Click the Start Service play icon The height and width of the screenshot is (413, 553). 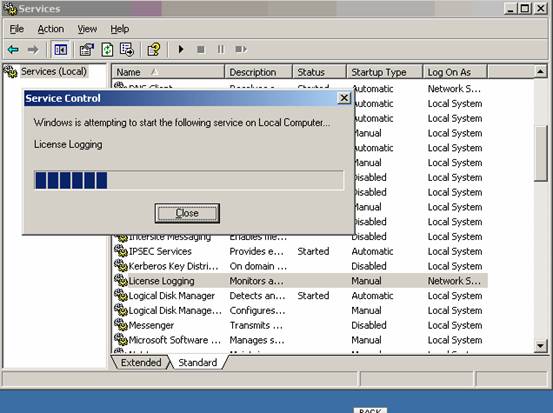(181, 49)
